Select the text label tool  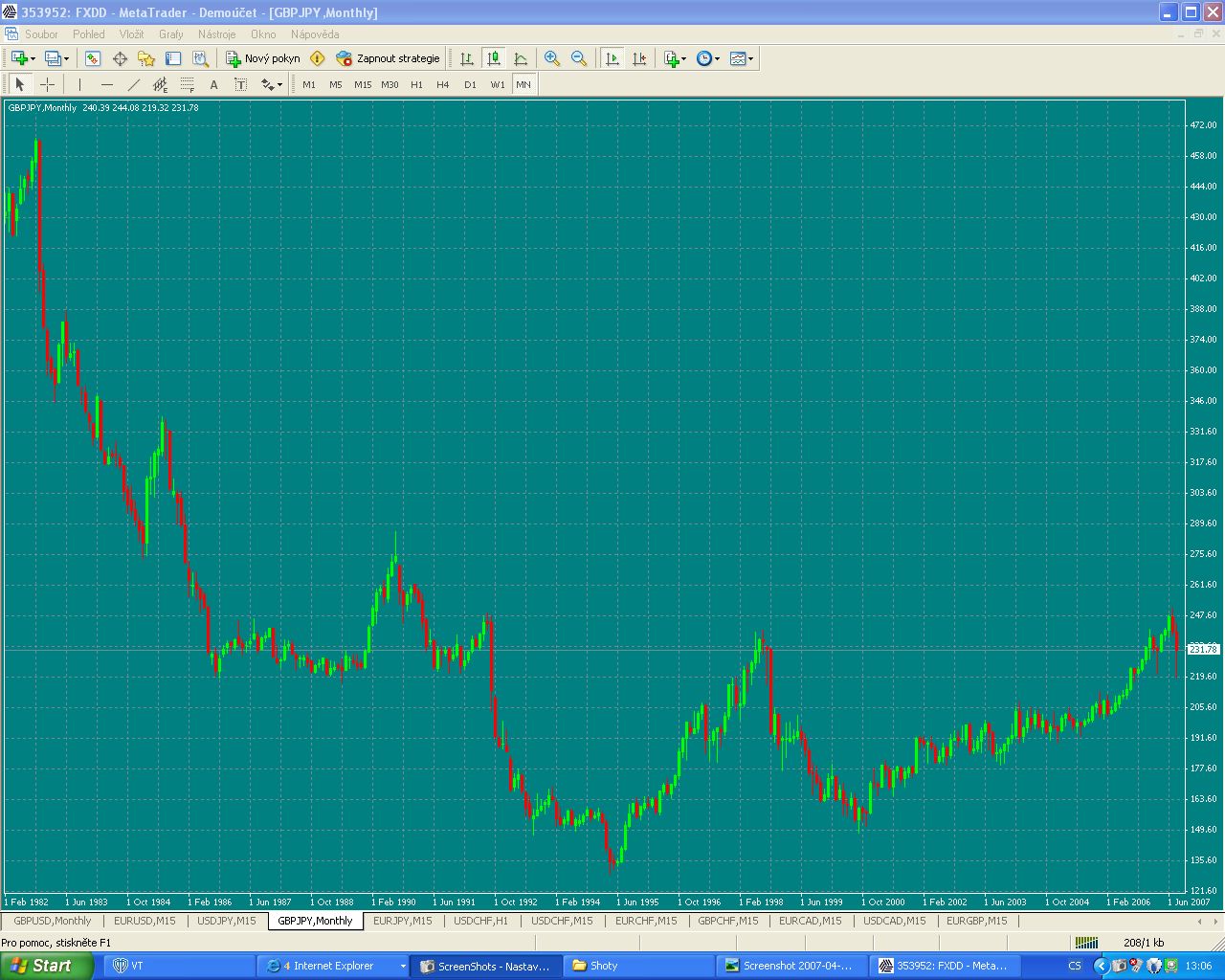coord(240,84)
